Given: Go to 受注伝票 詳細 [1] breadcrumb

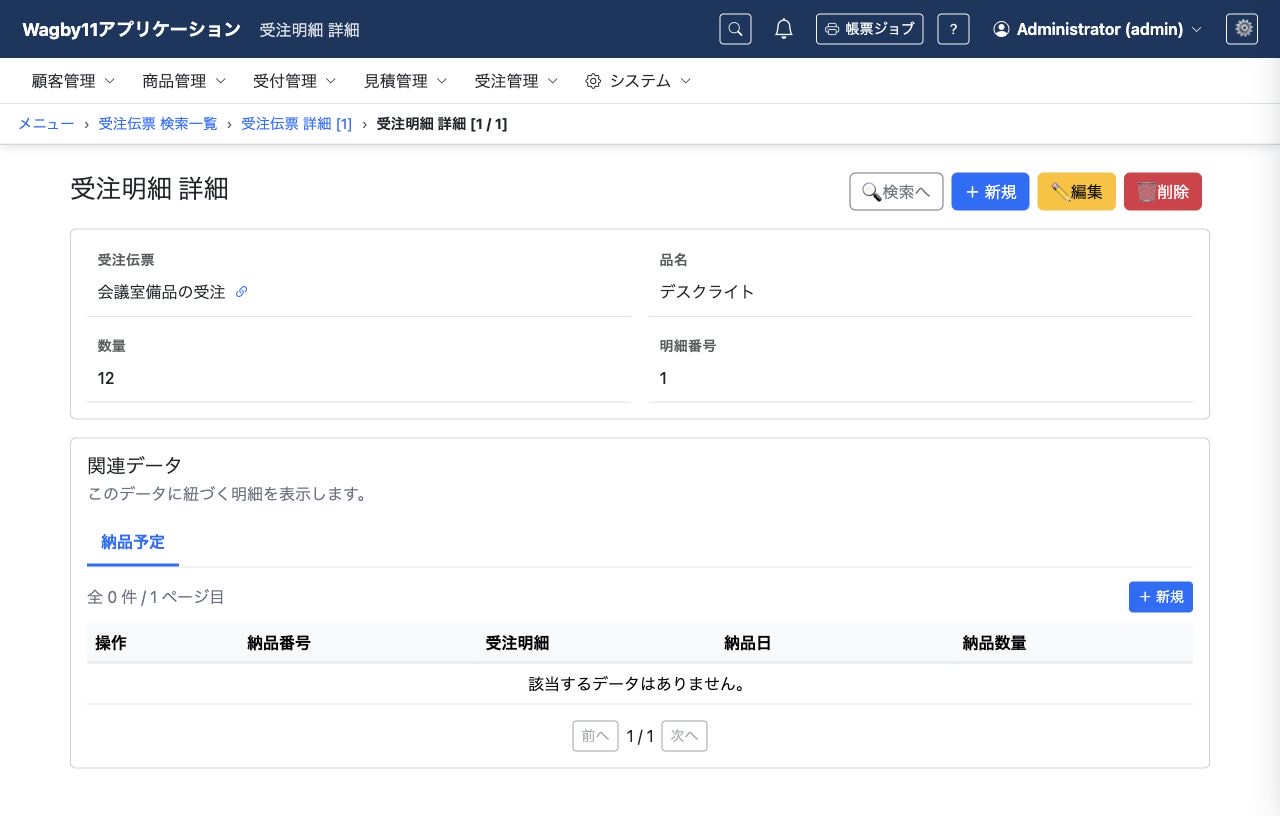Looking at the screenshot, I should (x=297, y=124).
